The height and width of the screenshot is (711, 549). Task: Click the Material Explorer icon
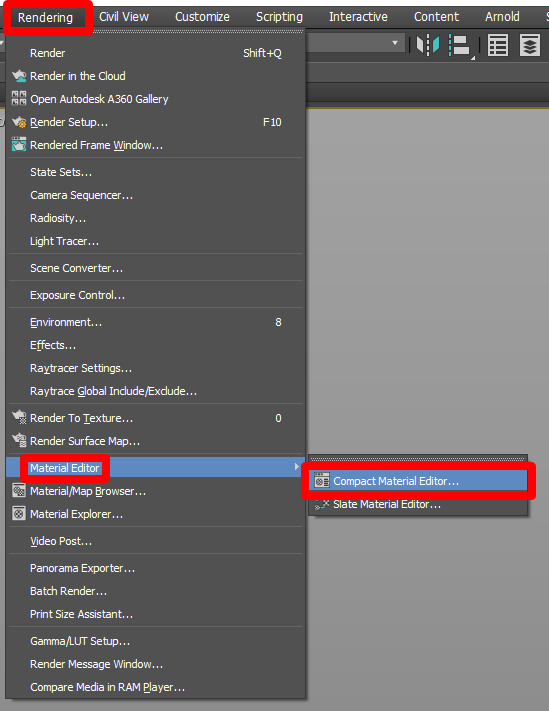click(19, 514)
